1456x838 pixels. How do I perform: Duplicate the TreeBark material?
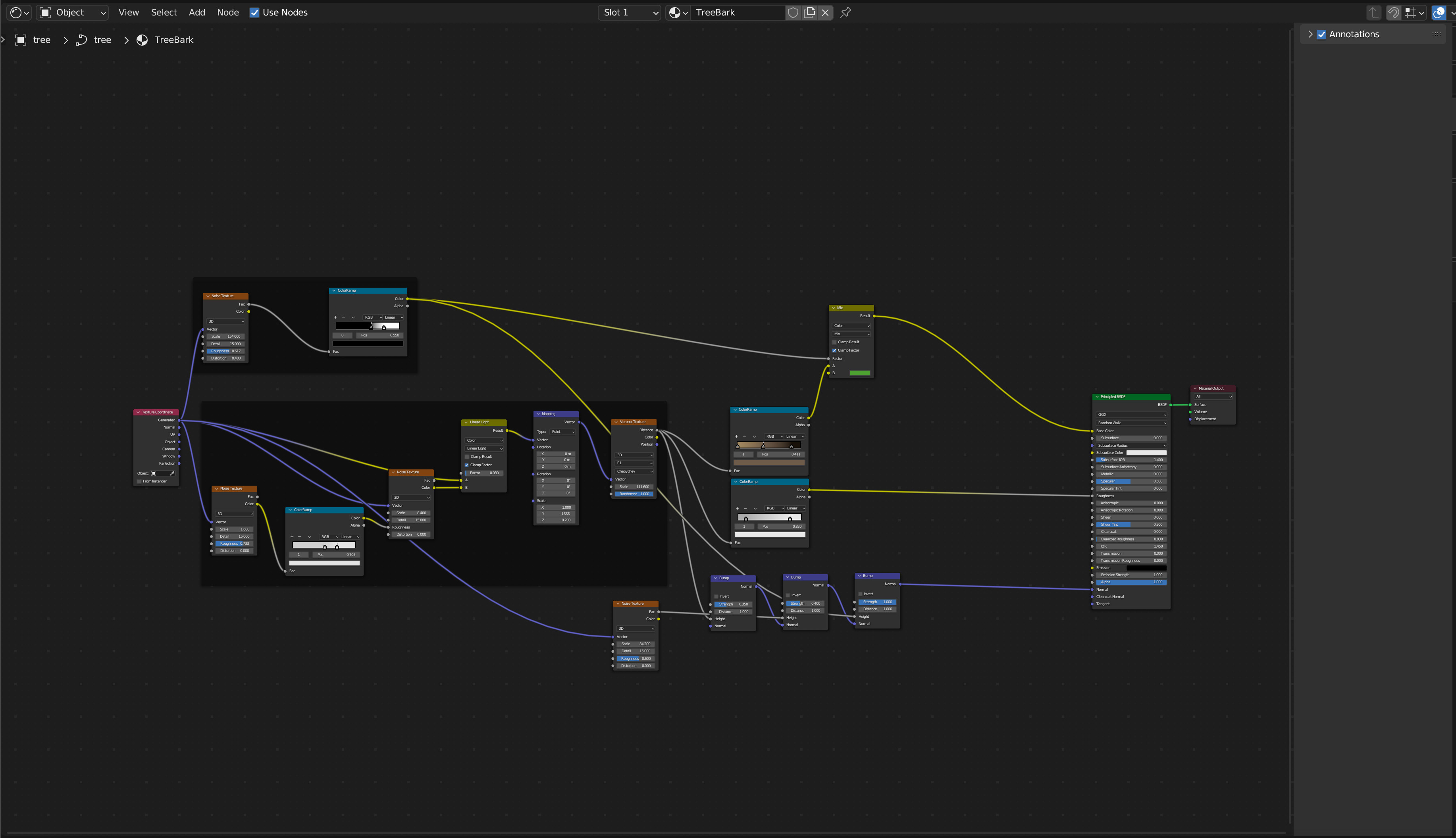point(809,13)
